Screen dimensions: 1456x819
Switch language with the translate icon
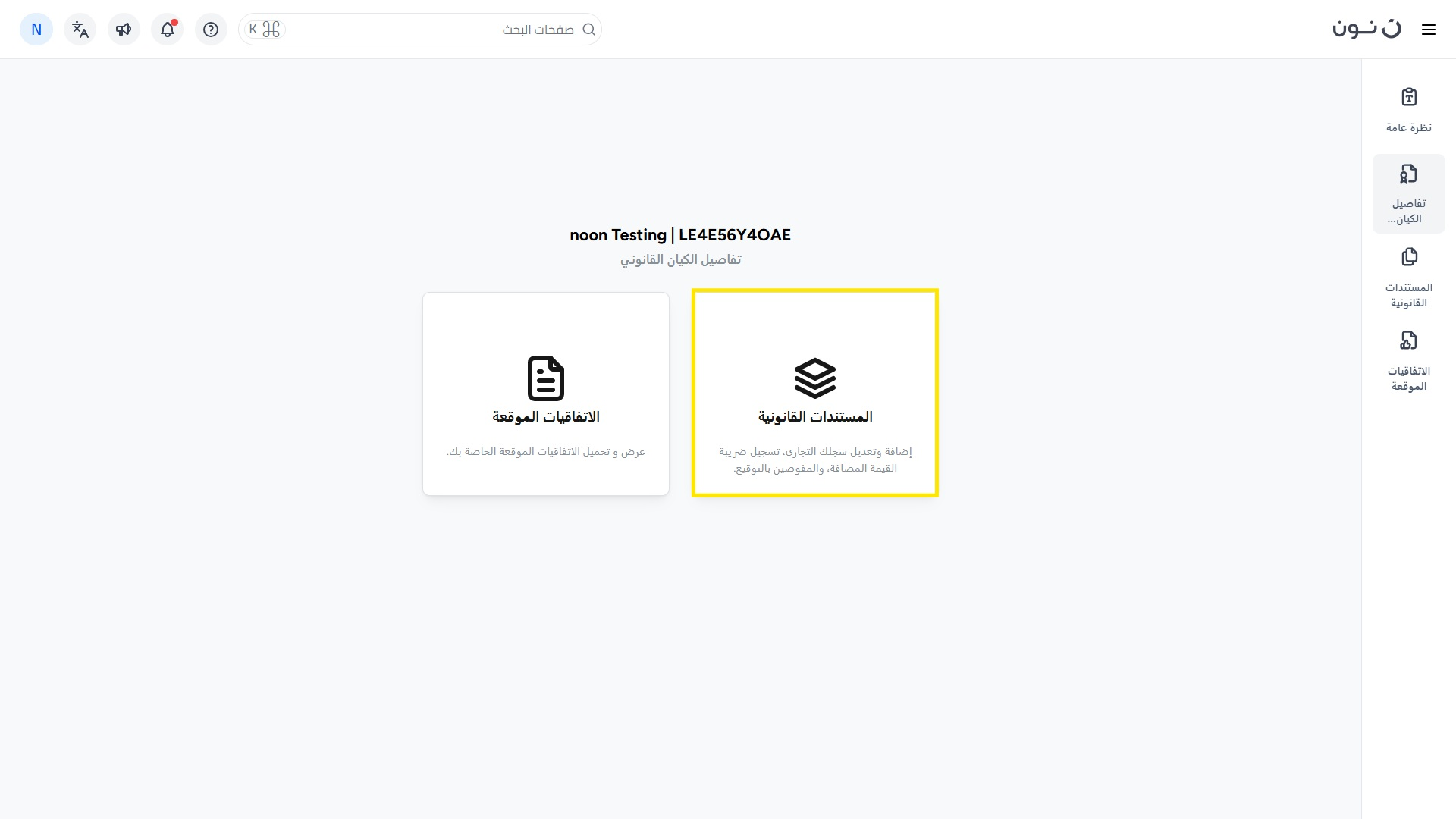pyautogui.click(x=80, y=30)
